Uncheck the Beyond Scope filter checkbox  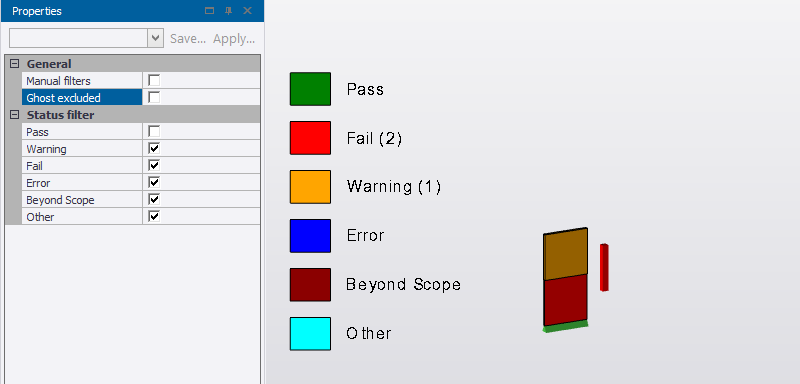pos(154,199)
